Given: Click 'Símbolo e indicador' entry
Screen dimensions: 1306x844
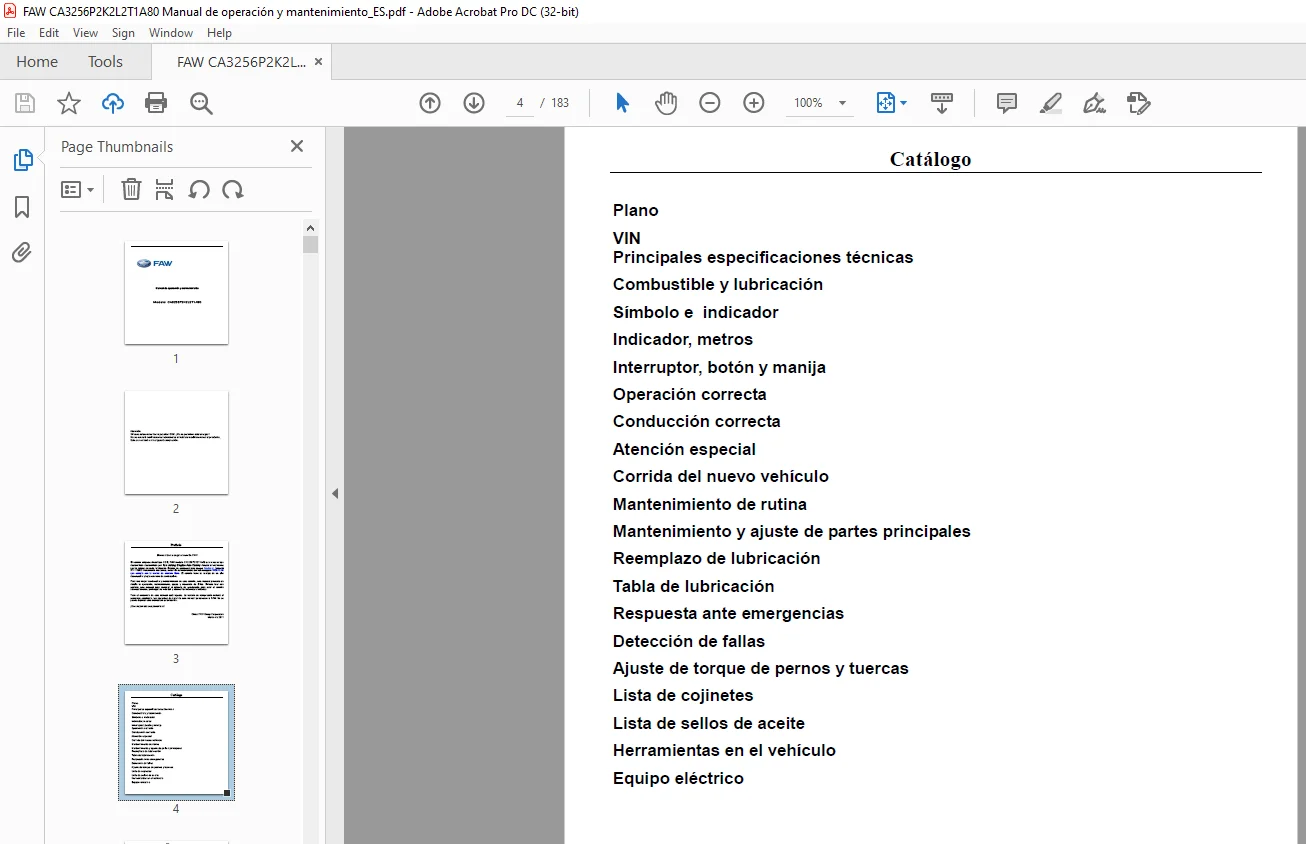Looking at the screenshot, I should pyautogui.click(x=696, y=312).
